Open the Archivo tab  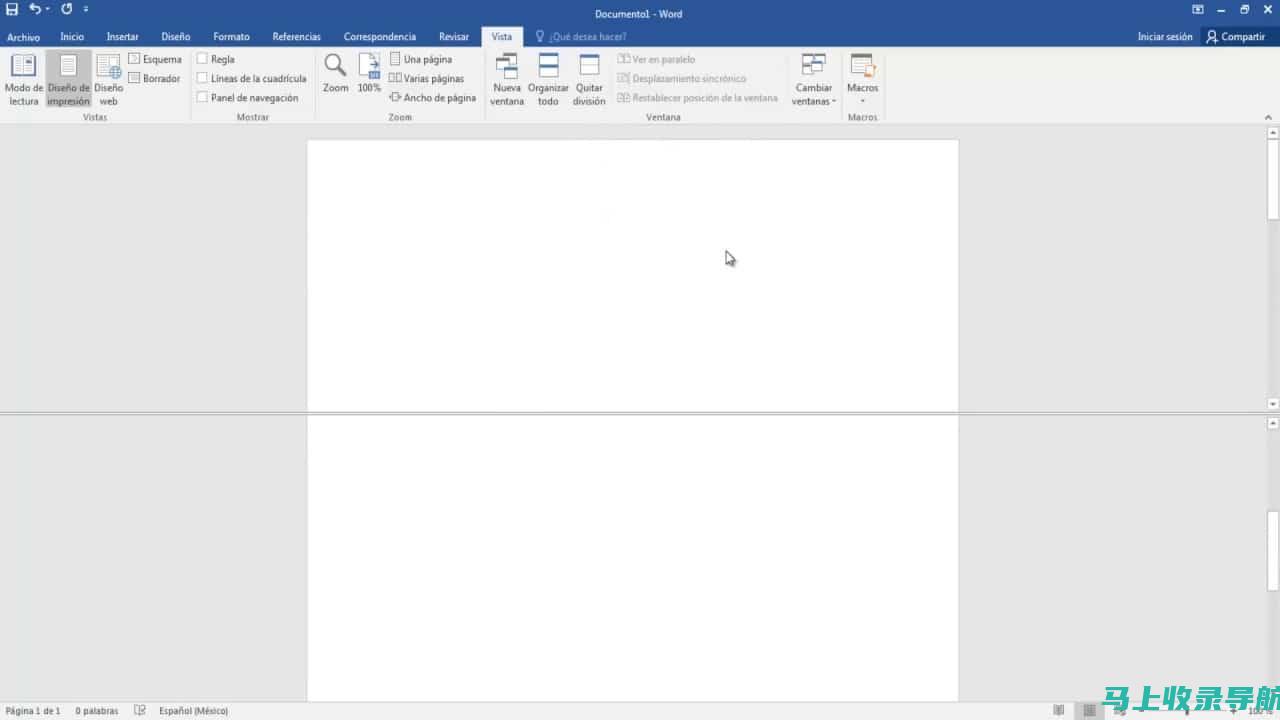[x=23, y=37]
